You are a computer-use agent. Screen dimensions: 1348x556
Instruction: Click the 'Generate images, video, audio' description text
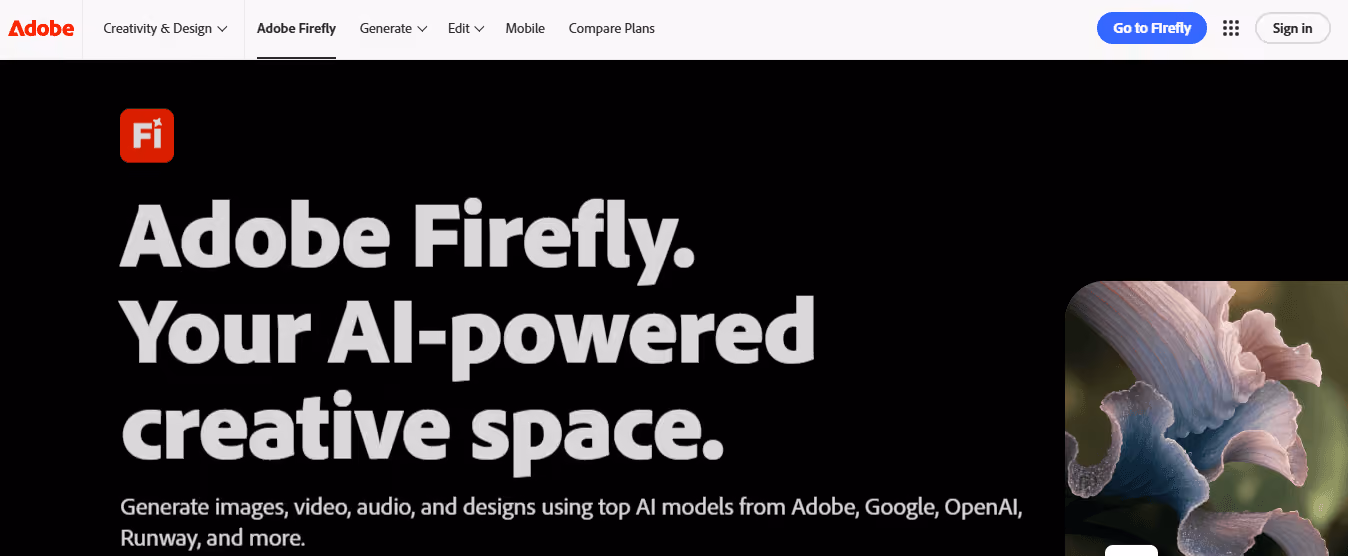click(571, 522)
